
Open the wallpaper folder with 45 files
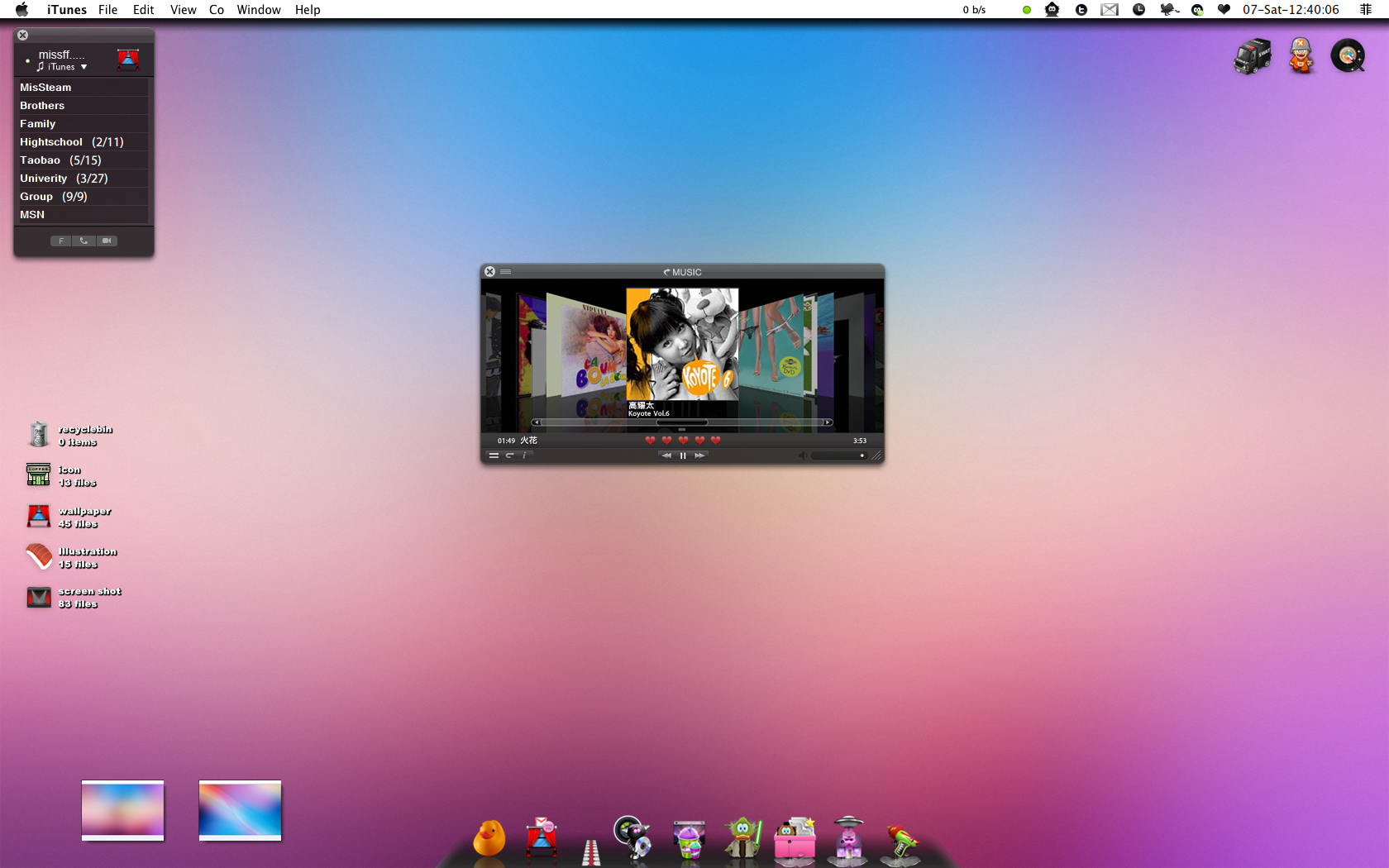click(x=69, y=517)
